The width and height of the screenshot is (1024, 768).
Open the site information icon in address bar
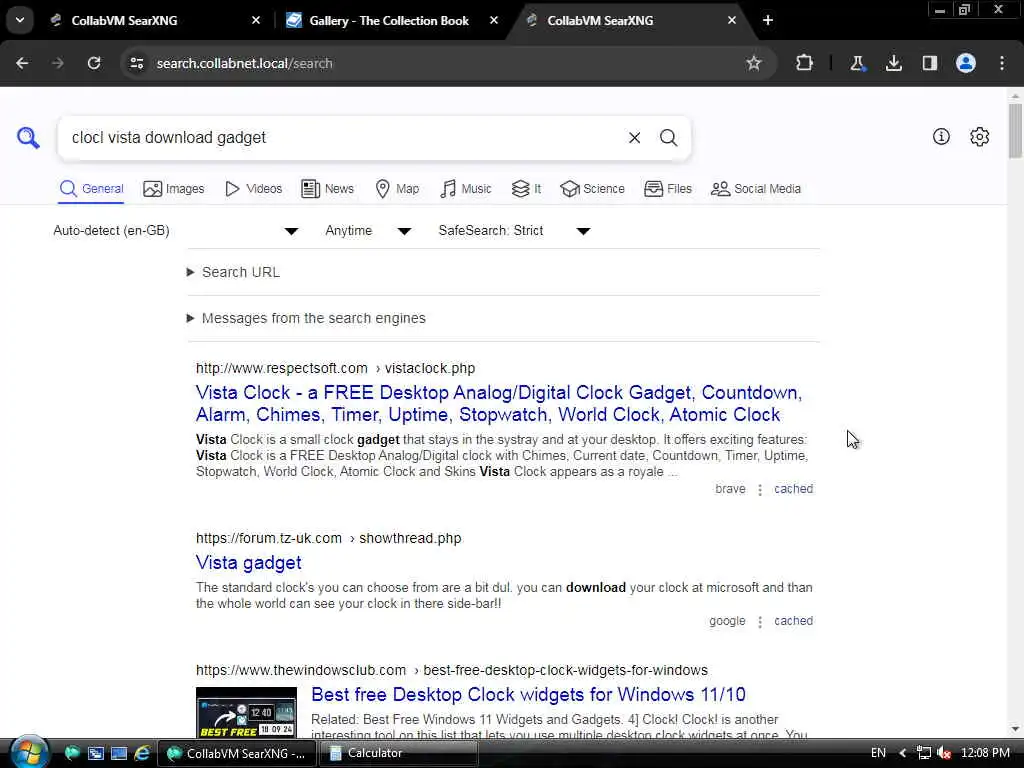(x=136, y=63)
